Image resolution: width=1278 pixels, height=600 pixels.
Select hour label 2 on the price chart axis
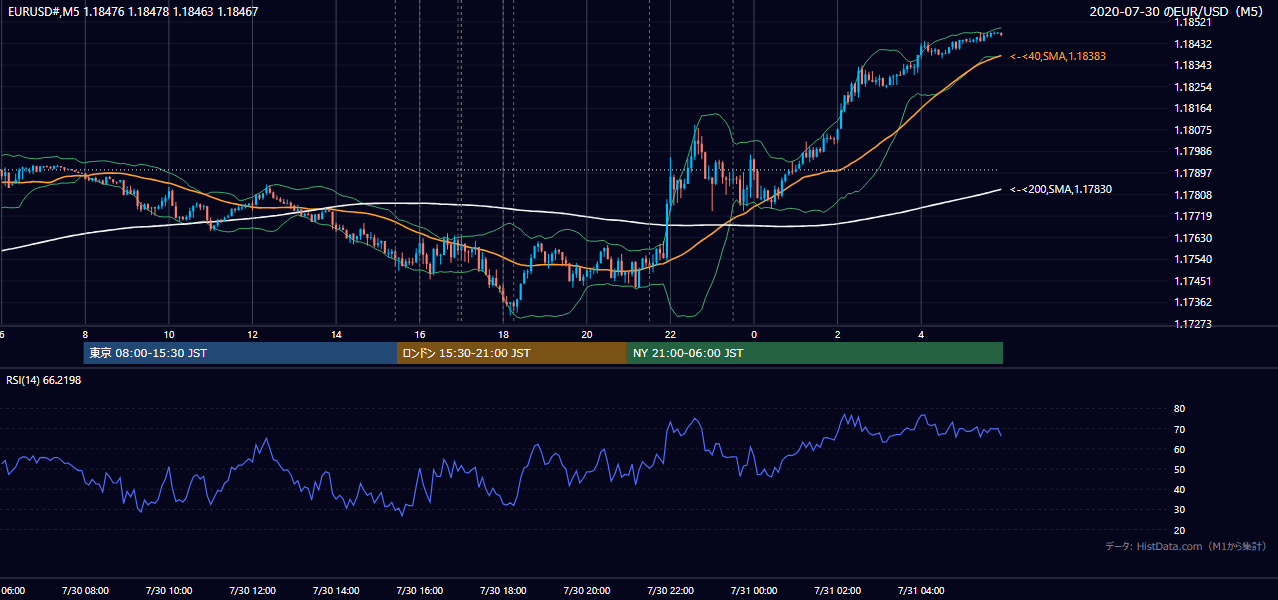(x=838, y=335)
